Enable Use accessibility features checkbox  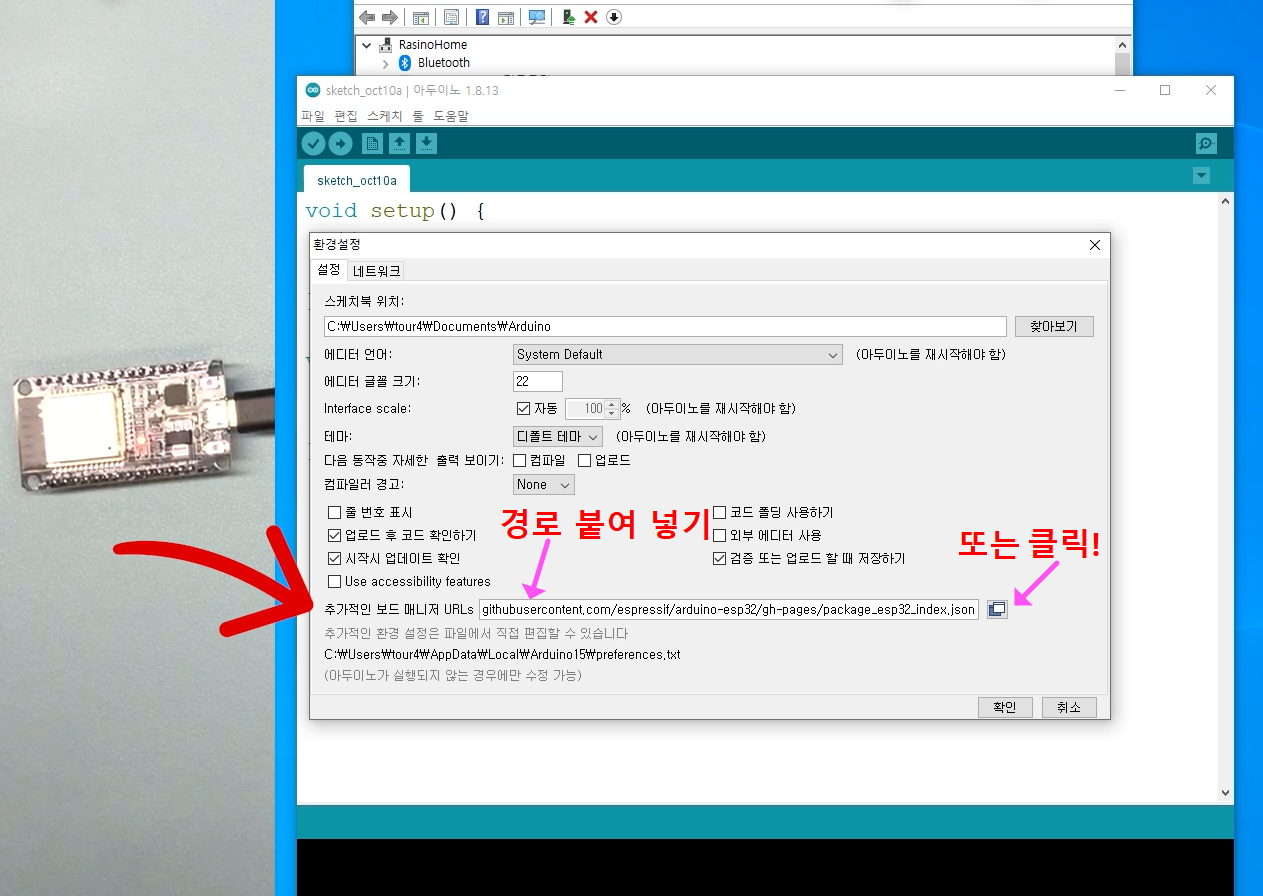335,581
